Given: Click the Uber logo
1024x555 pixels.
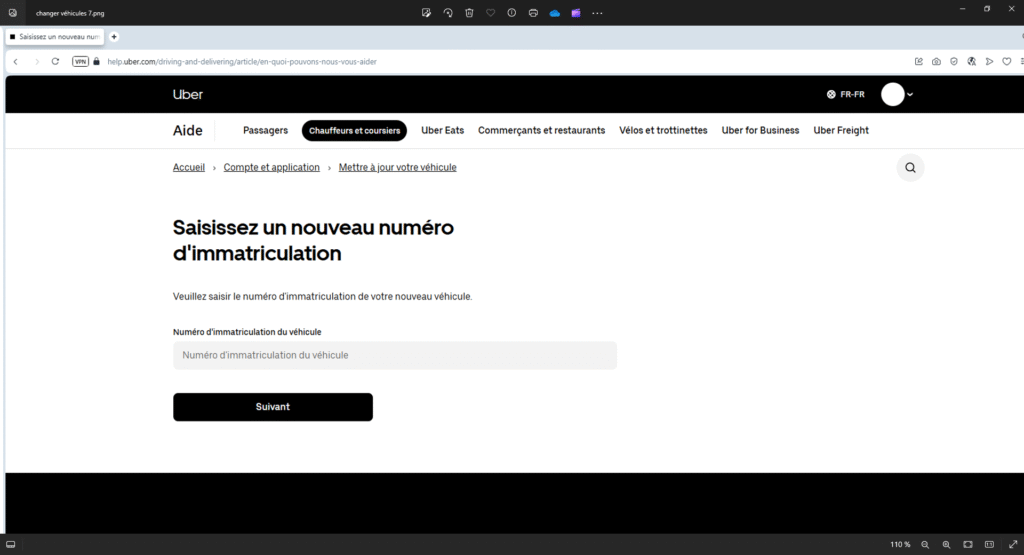Looking at the screenshot, I should pos(187,94).
